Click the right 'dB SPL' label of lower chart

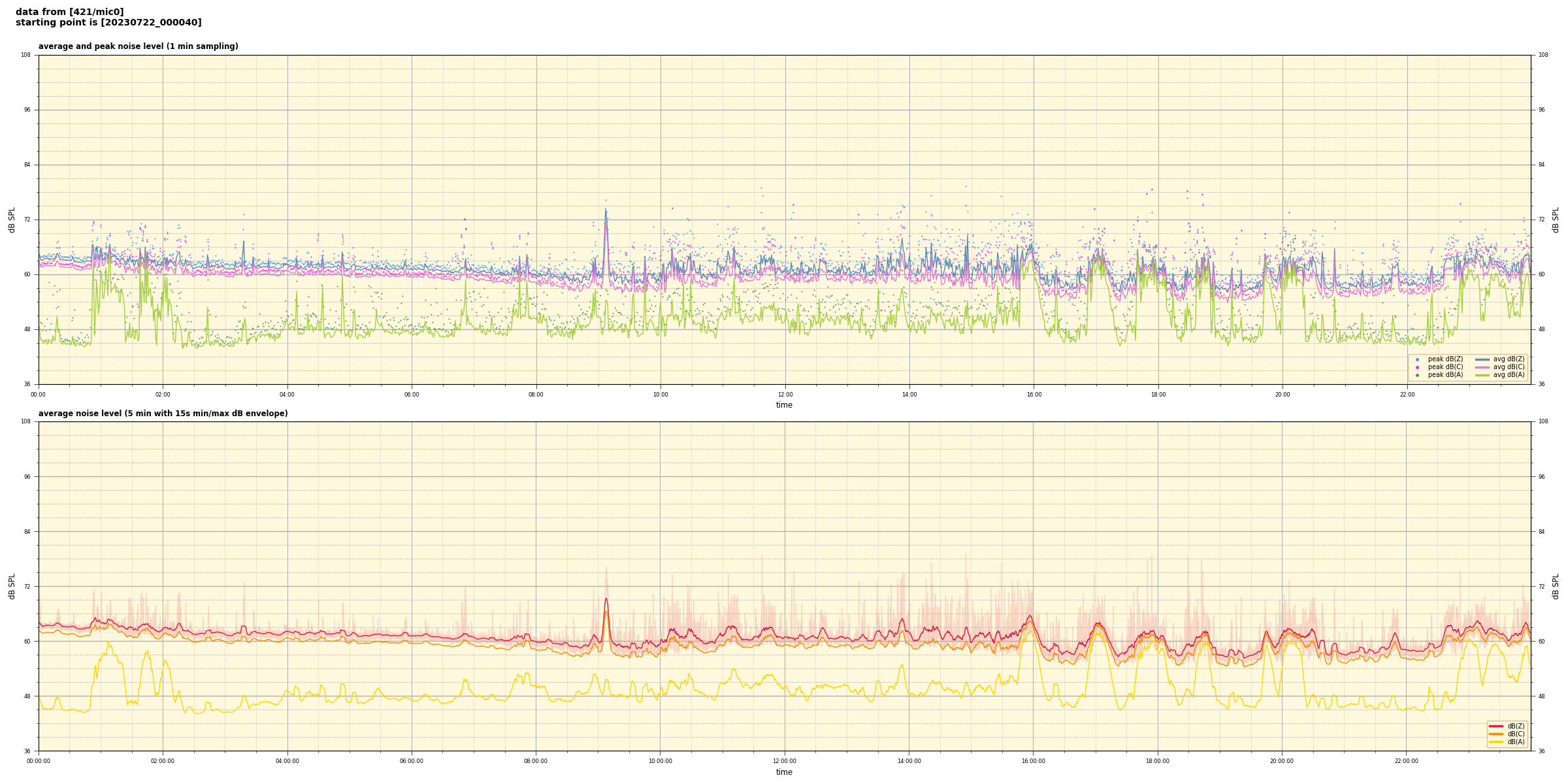click(x=1556, y=586)
